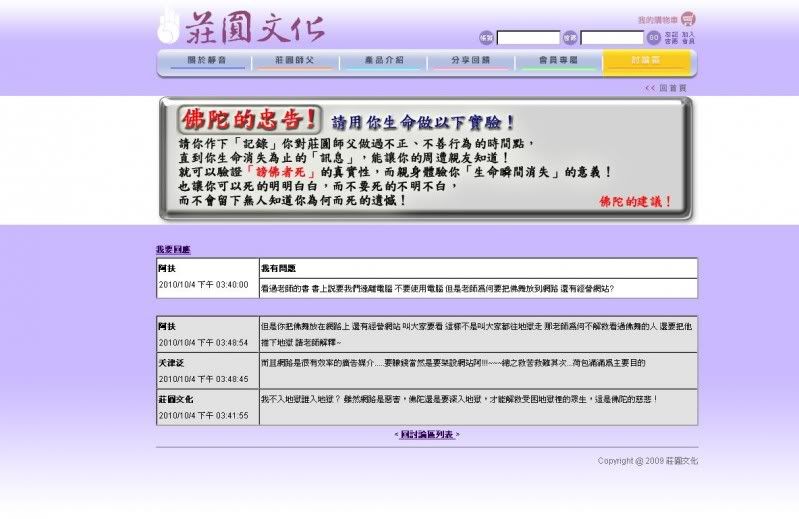
Task: Click the account field label icon
Action: point(486,38)
